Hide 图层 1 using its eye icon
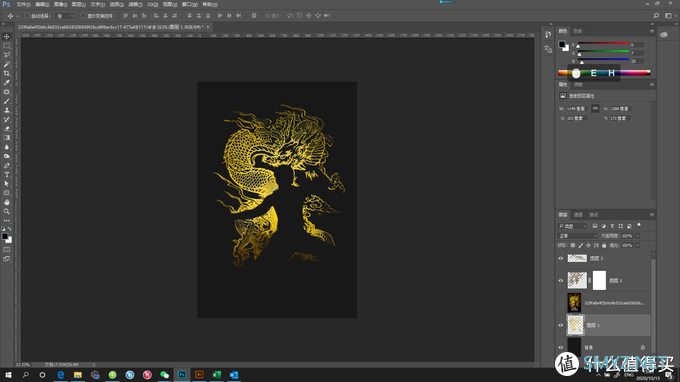 (x=561, y=325)
